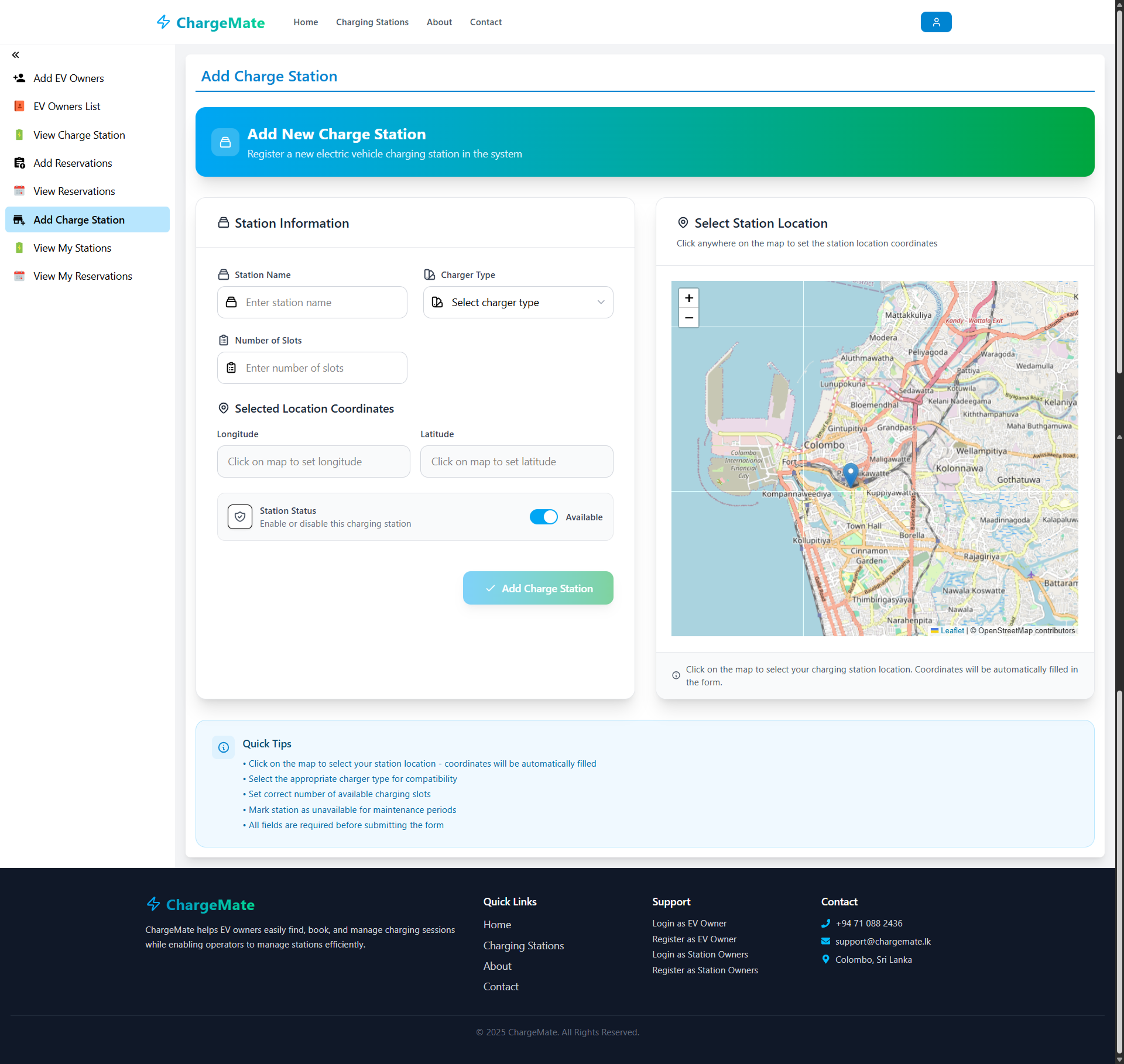The height and width of the screenshot is (1064, 1124).
Task: Click the Add Reservations calendar icon
Action: pos(19,163)
